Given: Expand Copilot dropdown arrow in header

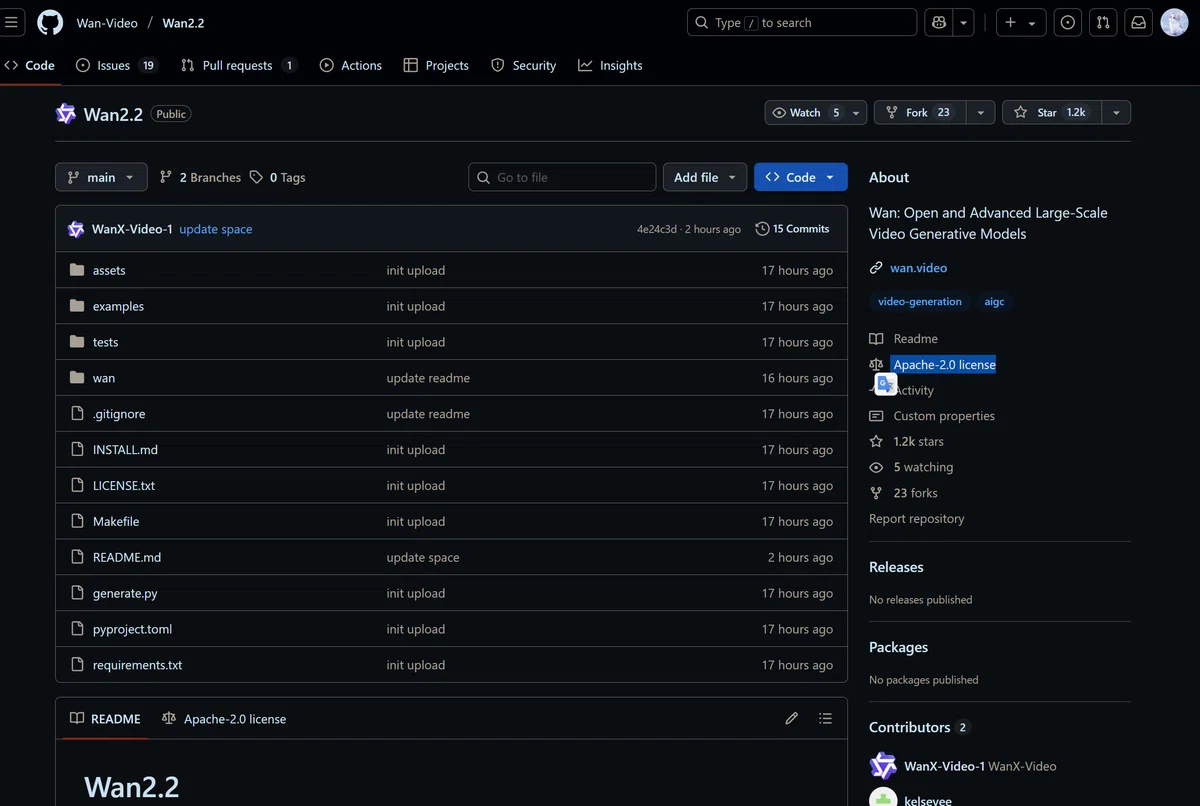Looking at the screenshot, I should pyautogui.click(x=963, y=22).
